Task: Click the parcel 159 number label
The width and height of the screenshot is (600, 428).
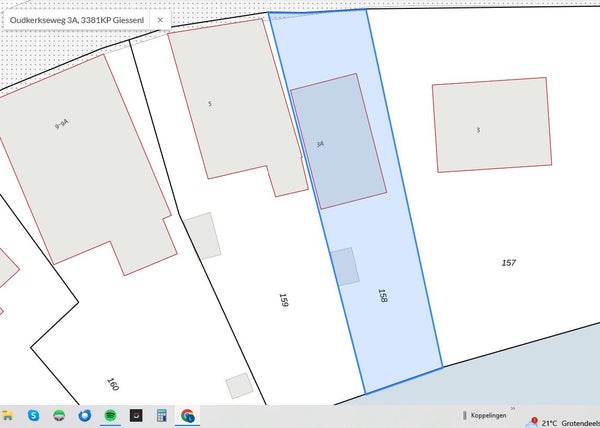Action: tap(283, 298)
